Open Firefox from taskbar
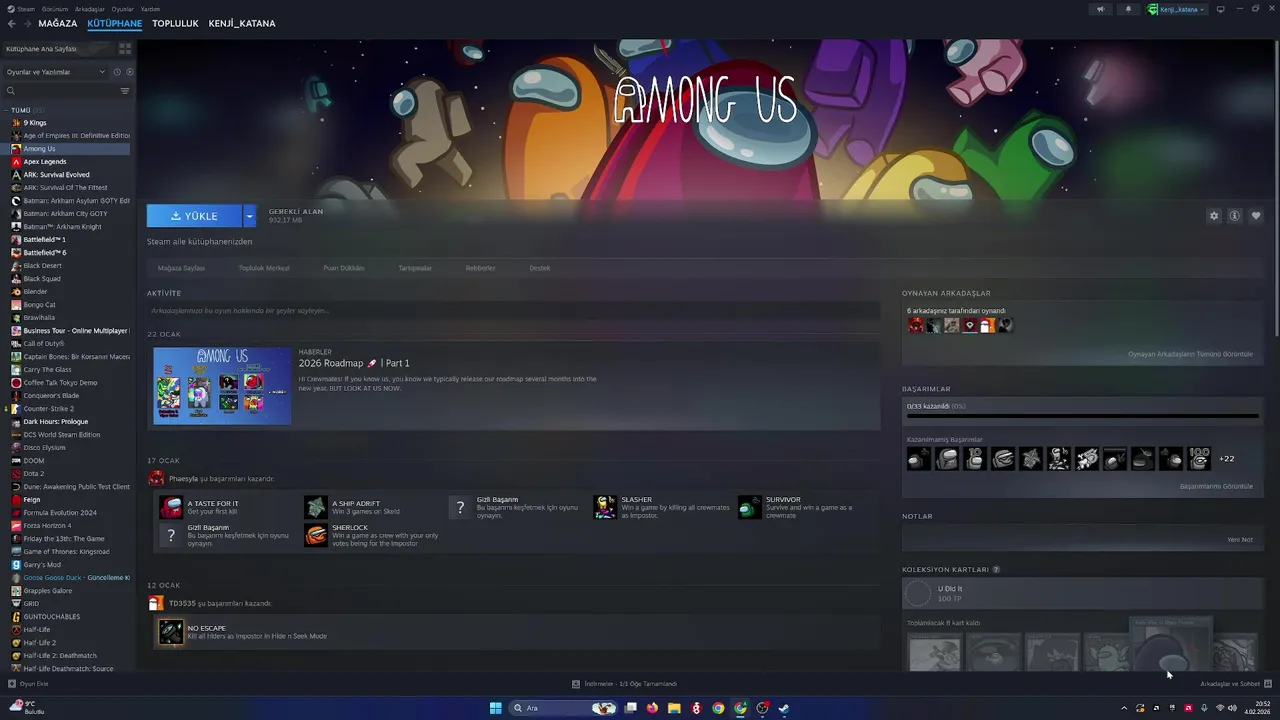 (652, 708)
